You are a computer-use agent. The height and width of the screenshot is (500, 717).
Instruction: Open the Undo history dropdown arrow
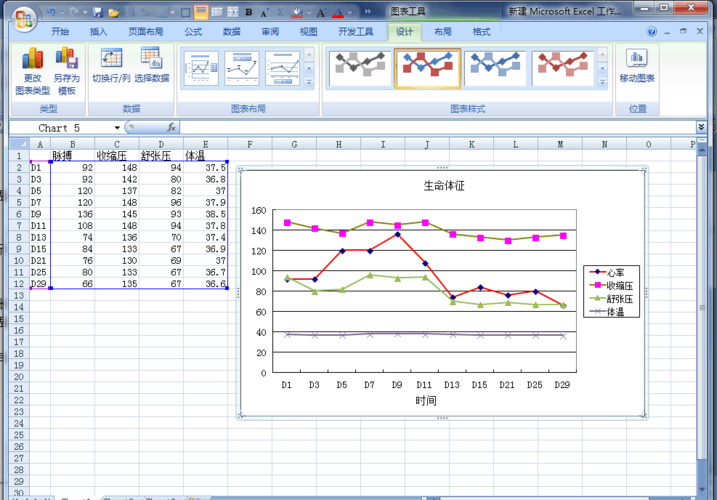(x=62, y=12)
